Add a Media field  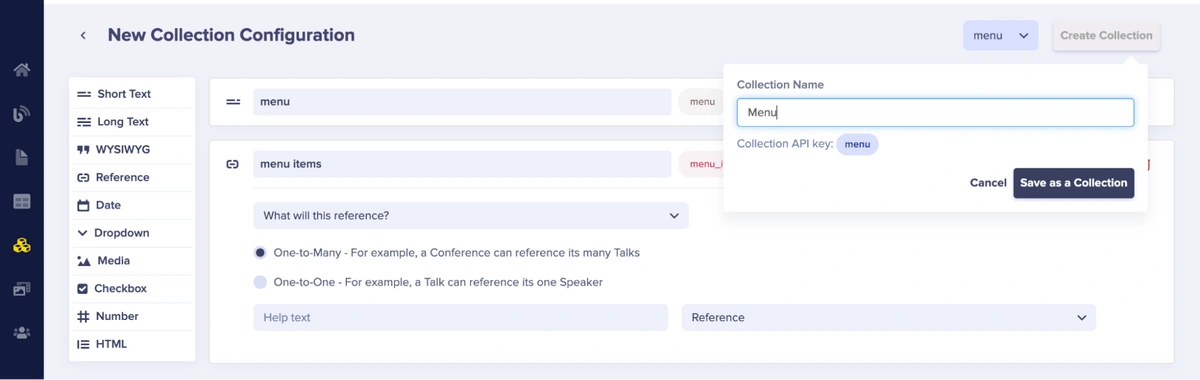[132, 261]
